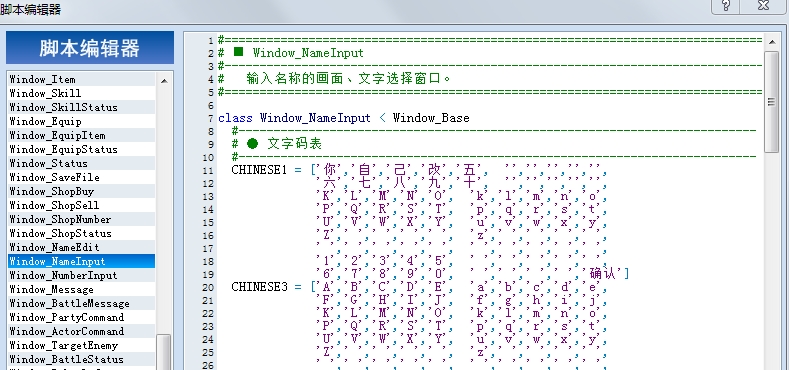Click the 文字码表 comment line
Image resolution: width=789 pixels, height=370 pixels.
(276, 144)
